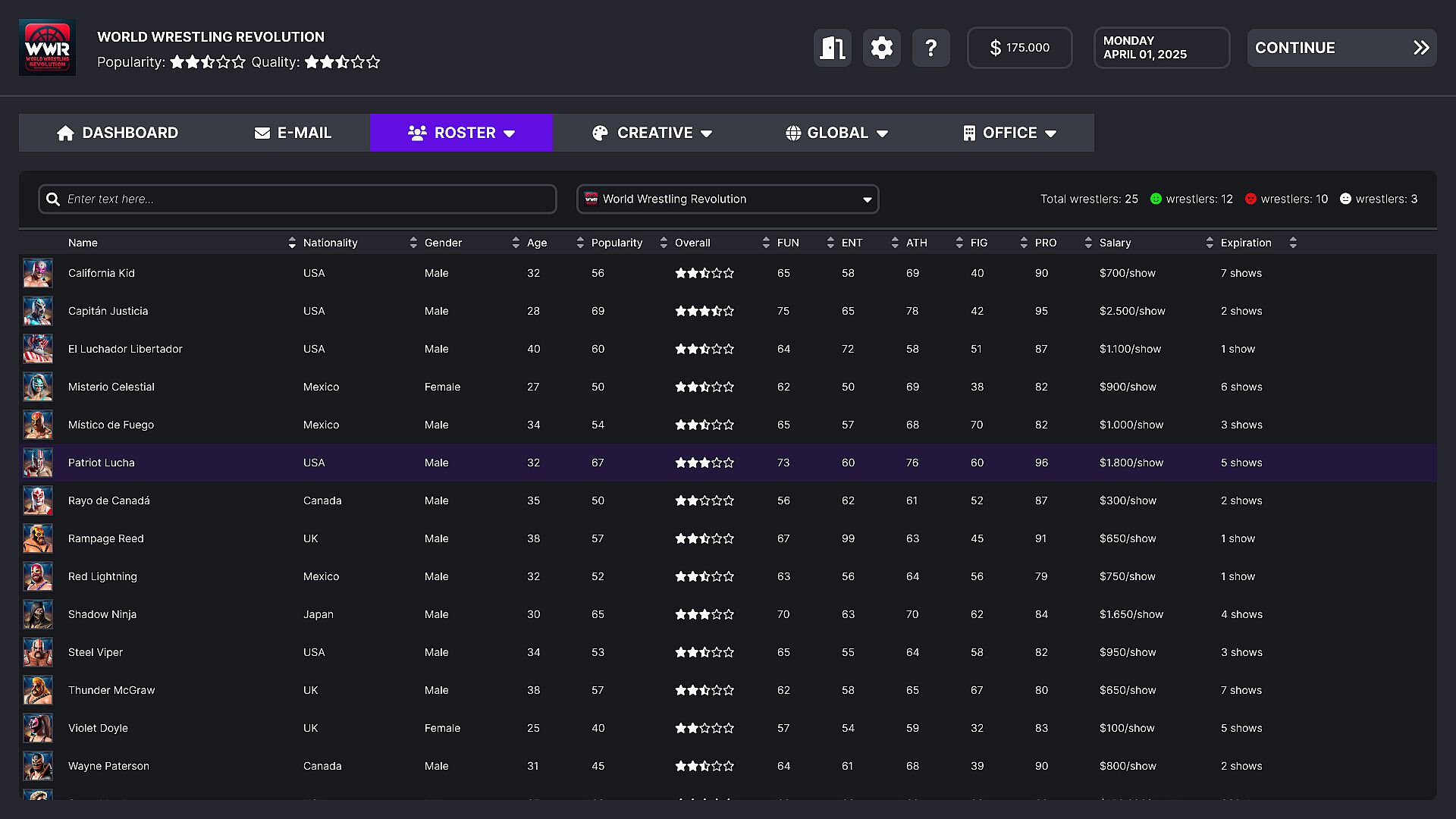This screenshot has height=819, width=1456.
Task: Click the green happy wrestlers face icon
Action: 1156,199
